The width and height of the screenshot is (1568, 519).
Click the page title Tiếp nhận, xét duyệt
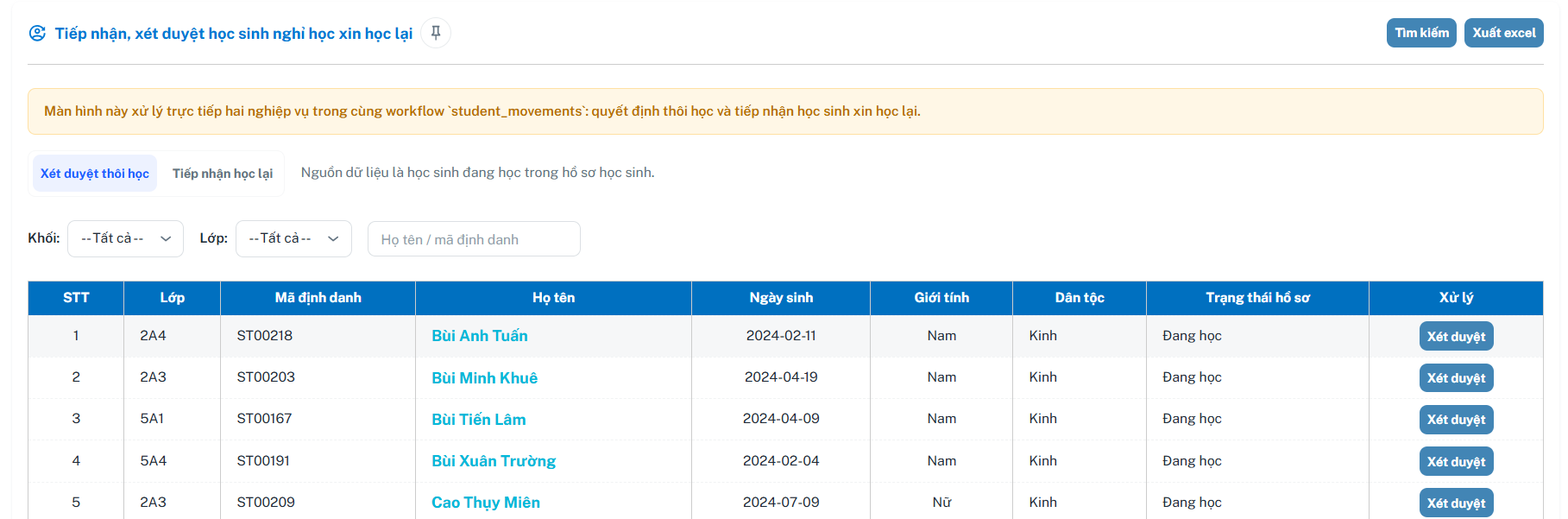pos(234,34)
